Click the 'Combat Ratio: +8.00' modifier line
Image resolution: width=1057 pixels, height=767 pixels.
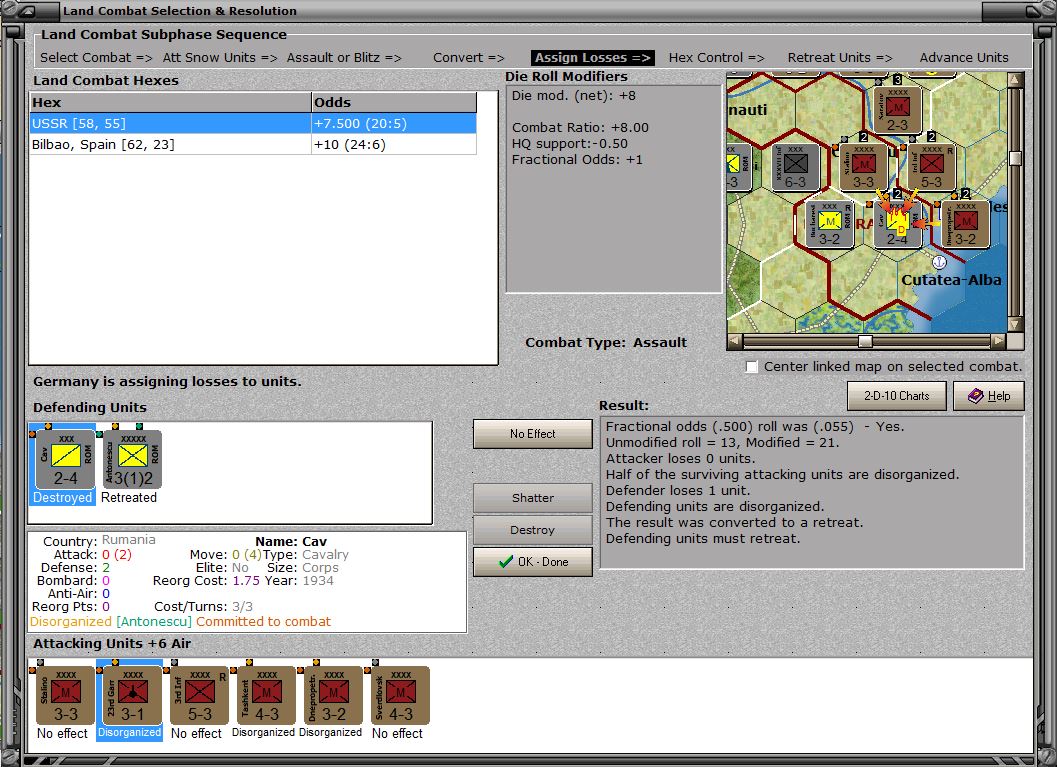tap(580, 127)
